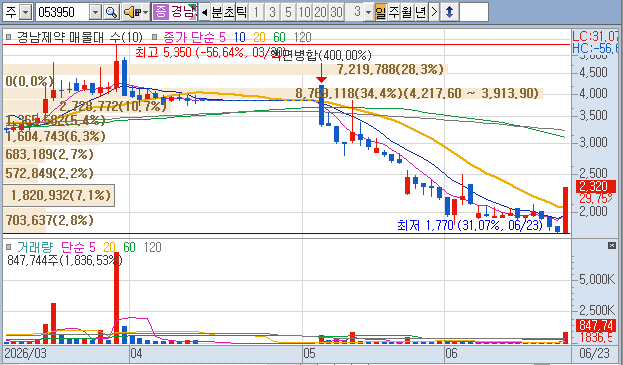Click the gray 120 price moving average label

pos(302,37)
